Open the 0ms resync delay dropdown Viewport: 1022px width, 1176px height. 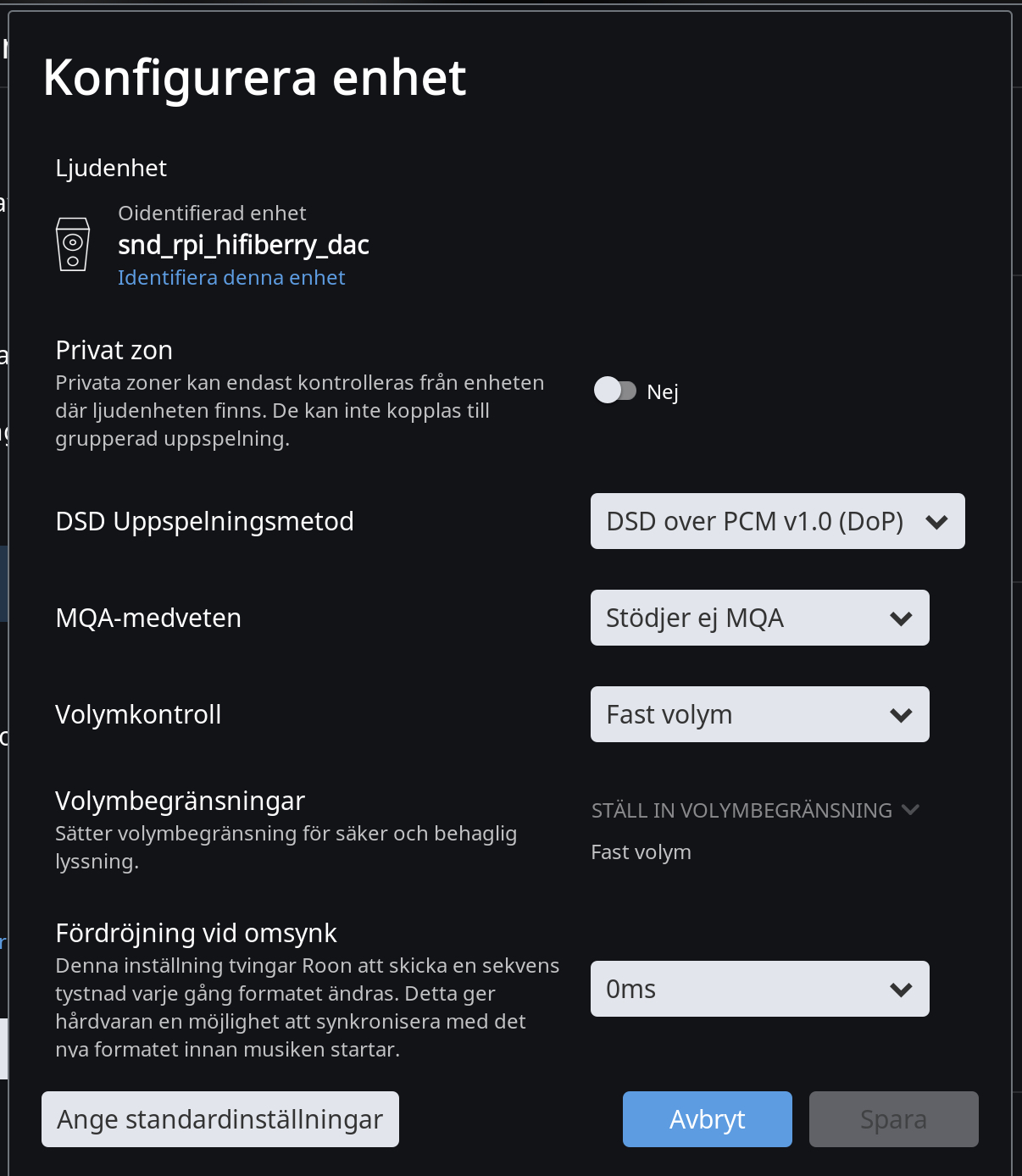[x=760, y=989]
